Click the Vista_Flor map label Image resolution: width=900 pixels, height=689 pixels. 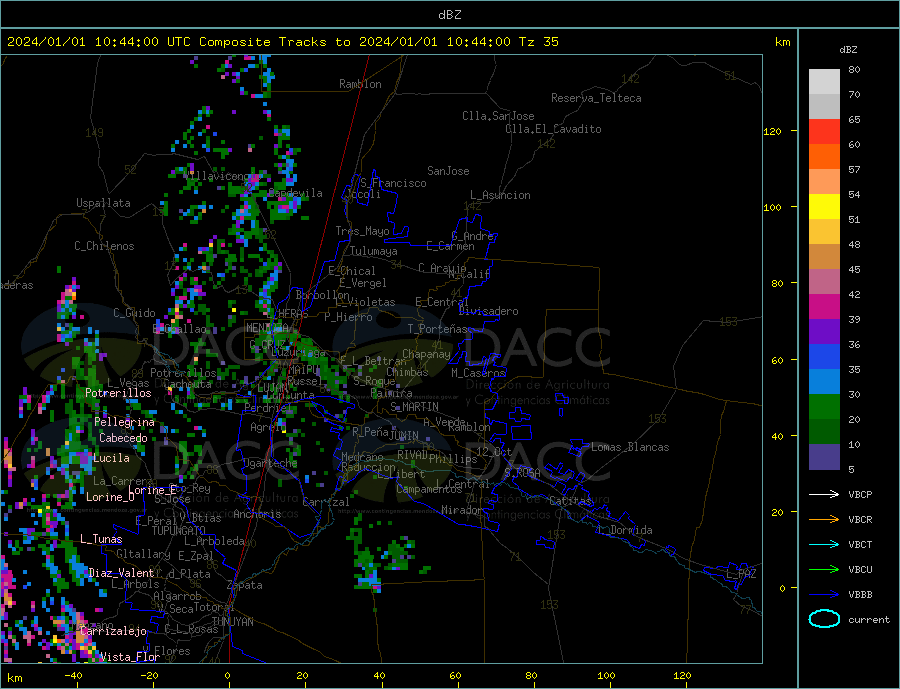click(x=130, y=657)
